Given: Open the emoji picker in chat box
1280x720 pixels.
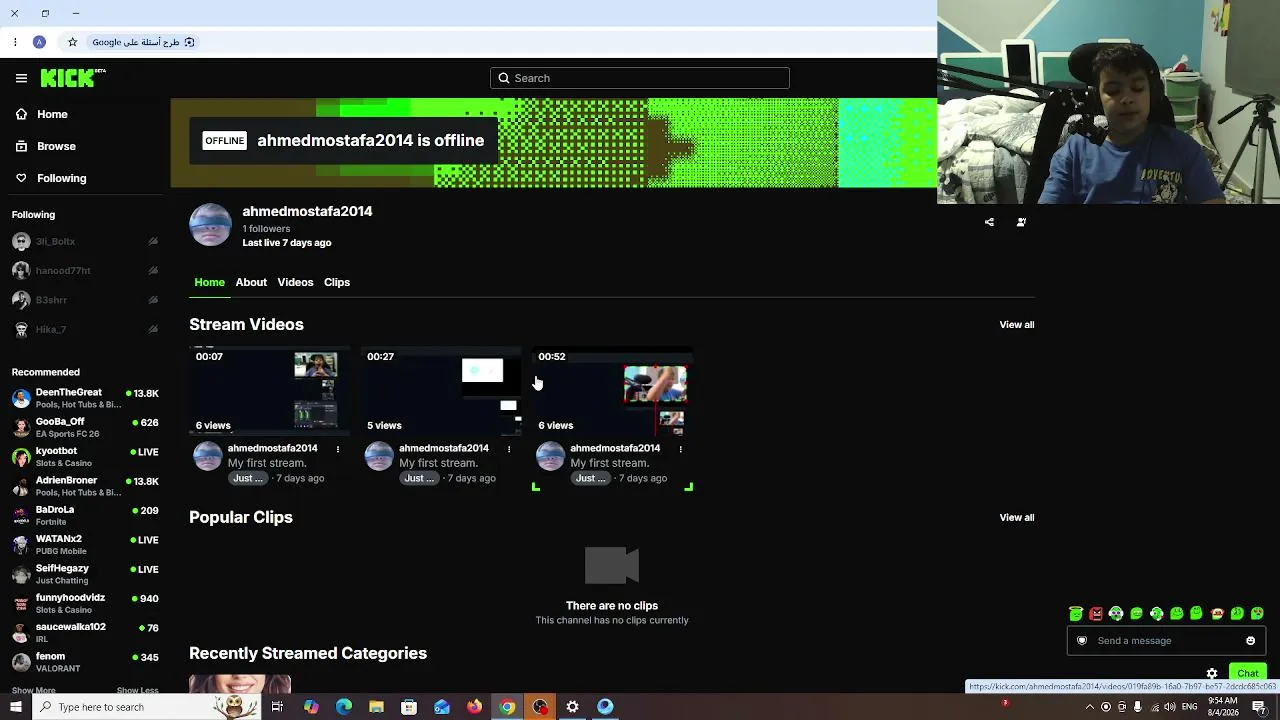Looking at the screenshot, I should click(1250, 641).
